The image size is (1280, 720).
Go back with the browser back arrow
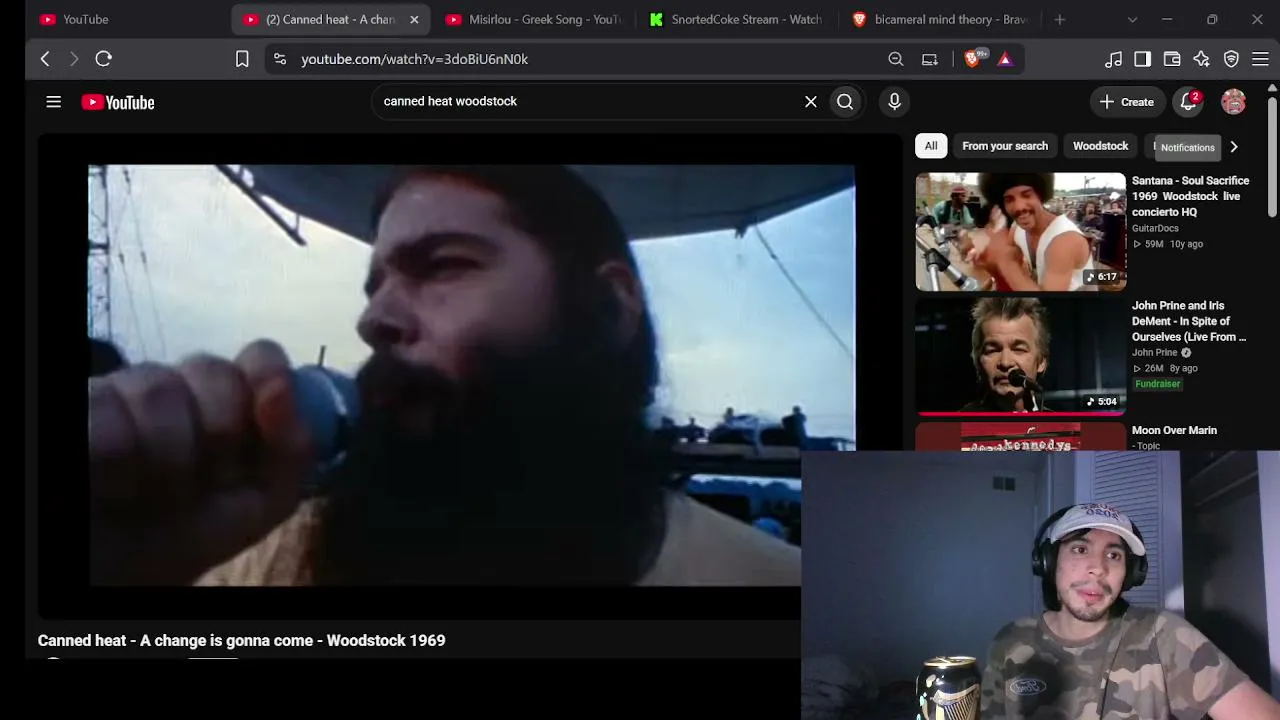(x=45, y=59)
